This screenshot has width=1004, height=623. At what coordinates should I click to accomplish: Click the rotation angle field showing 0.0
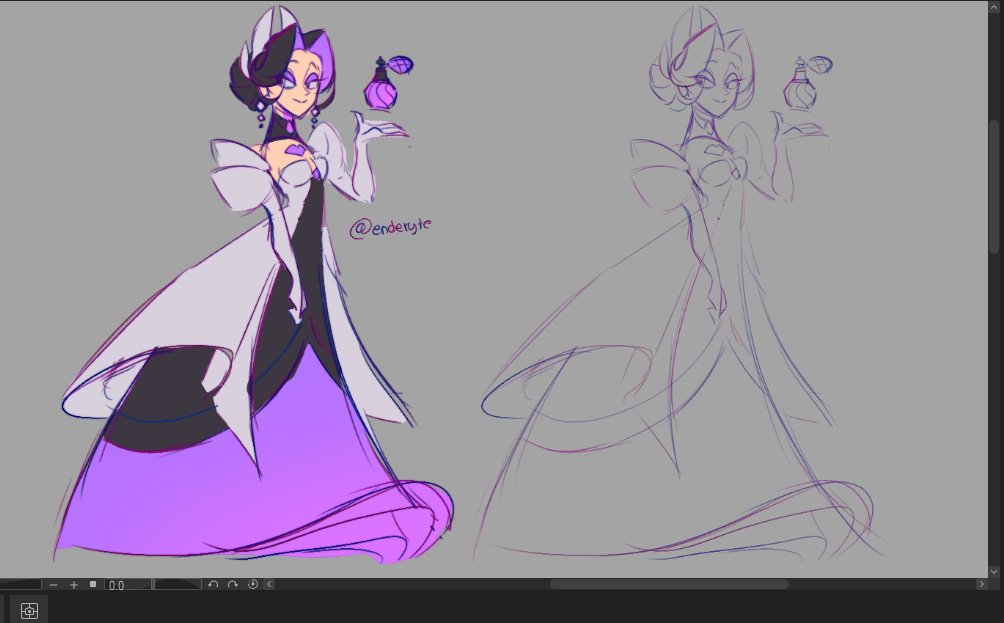pos(127,585)
